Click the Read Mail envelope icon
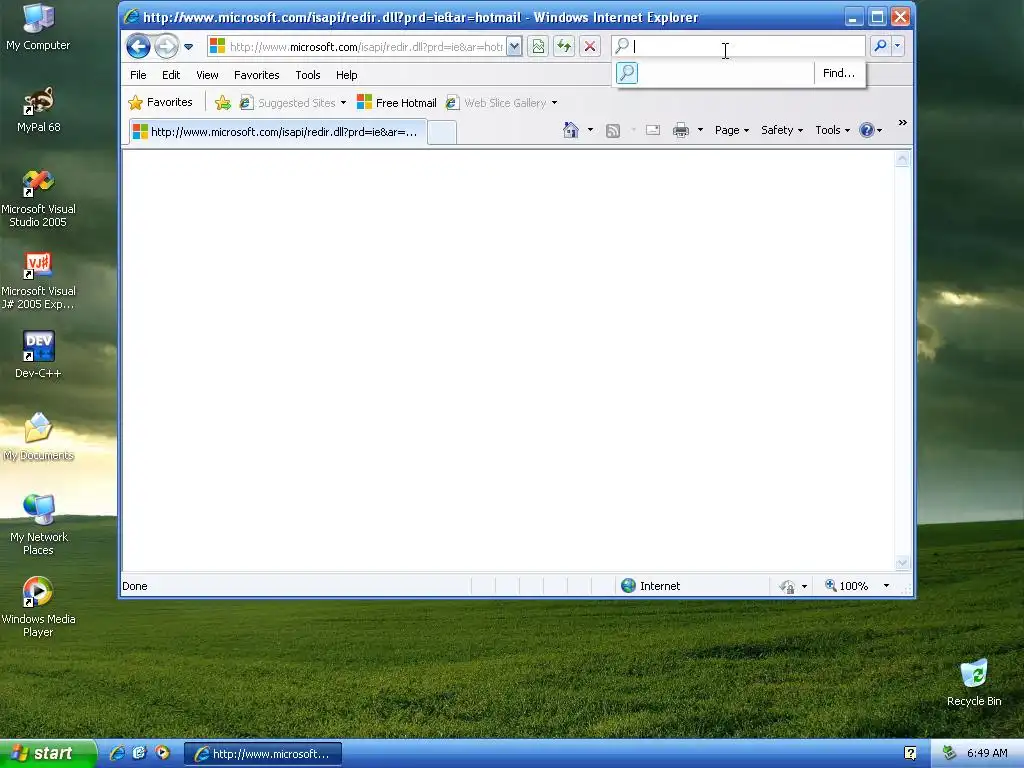This screenshot has width=1024, height=768. click(652, 130)
